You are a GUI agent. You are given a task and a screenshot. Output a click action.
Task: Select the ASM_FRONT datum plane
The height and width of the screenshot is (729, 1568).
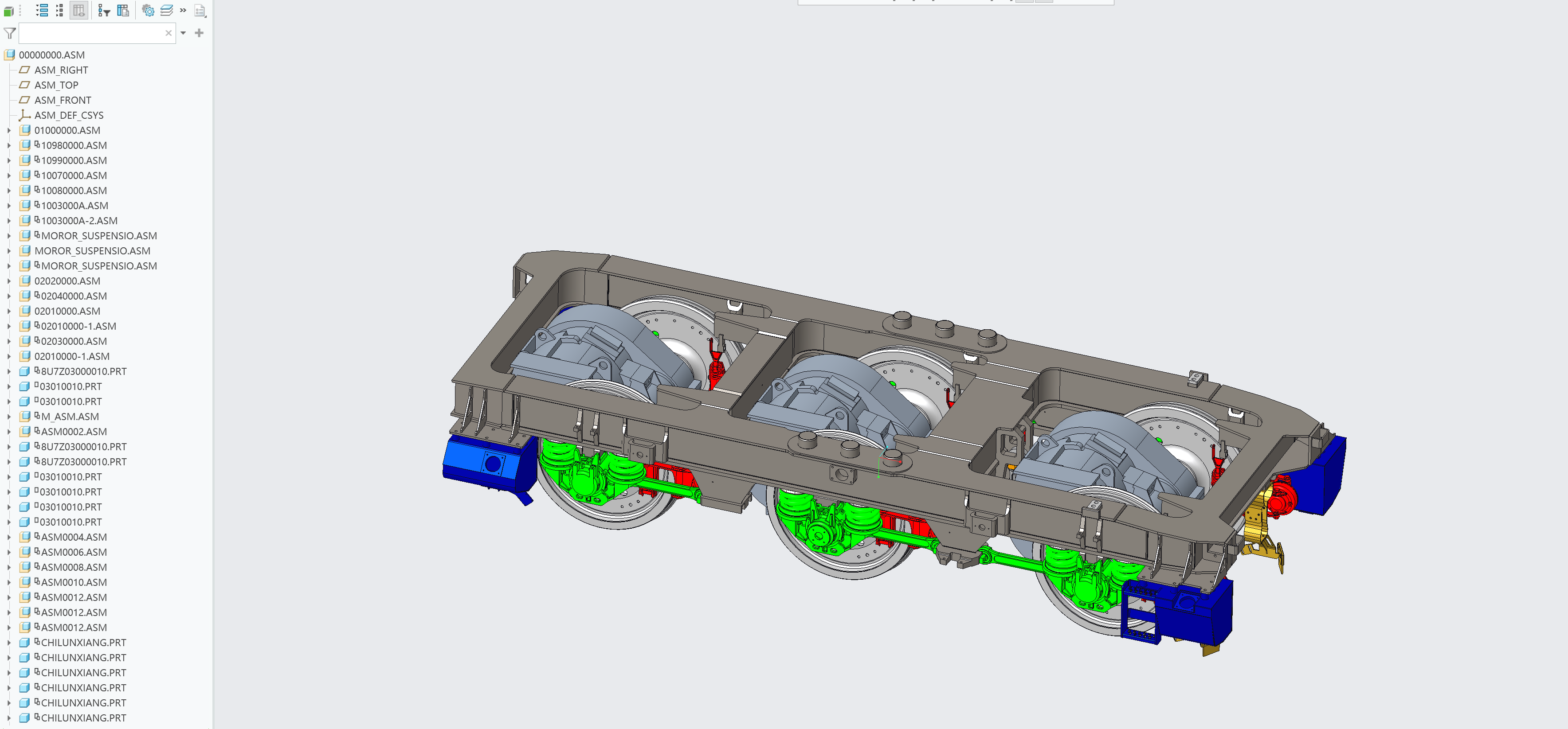(63, 100)
